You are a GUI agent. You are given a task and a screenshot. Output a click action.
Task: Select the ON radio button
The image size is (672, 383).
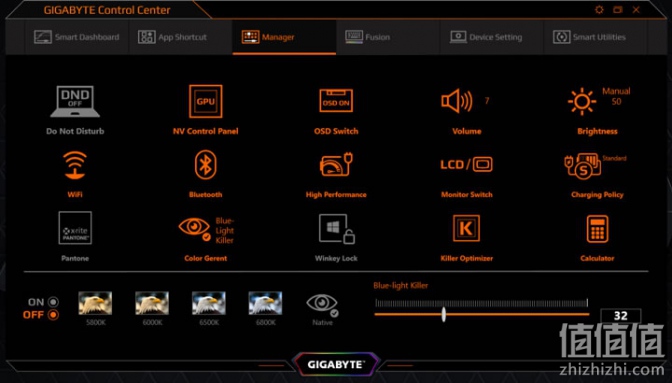coord(53,302)
